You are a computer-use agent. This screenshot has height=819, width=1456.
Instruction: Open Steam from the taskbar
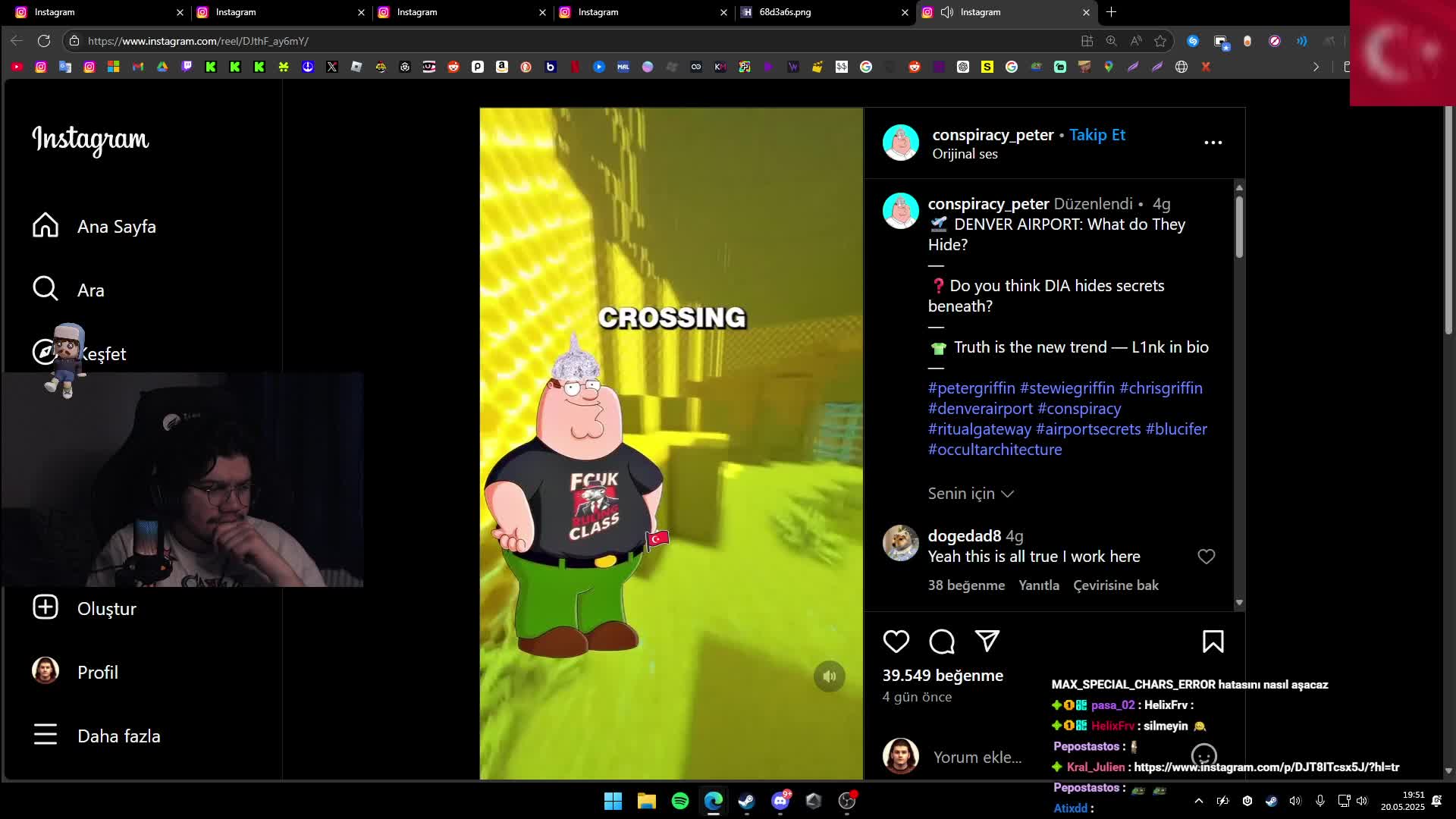coord(747,801)
